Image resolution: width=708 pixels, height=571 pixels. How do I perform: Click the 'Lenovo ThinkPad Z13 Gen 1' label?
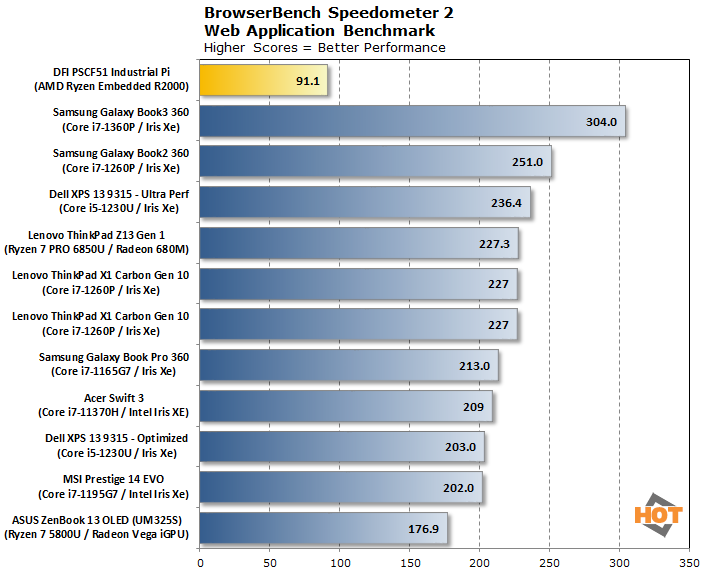click(96, 235)
